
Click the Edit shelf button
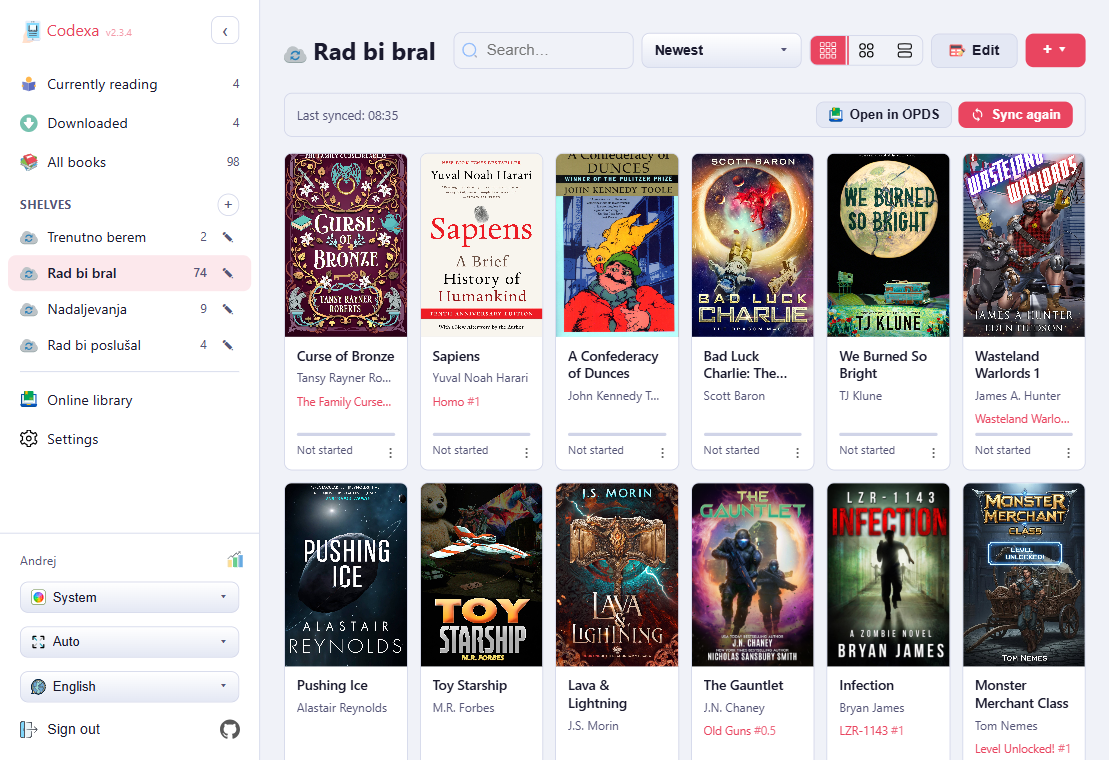tap(974, 50)
